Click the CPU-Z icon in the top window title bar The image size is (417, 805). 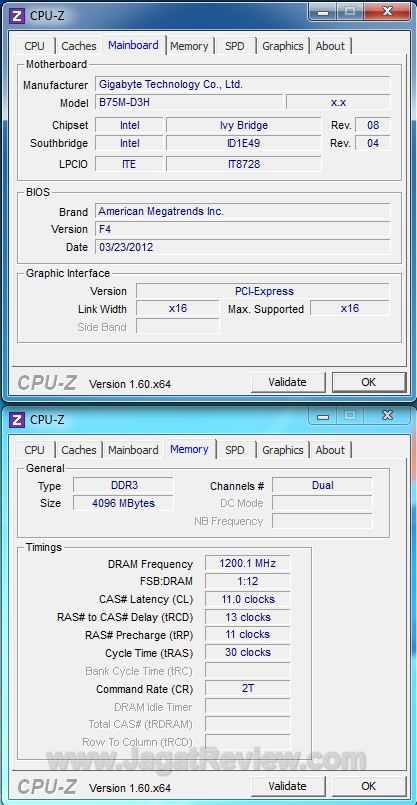[x=17, y=15]
